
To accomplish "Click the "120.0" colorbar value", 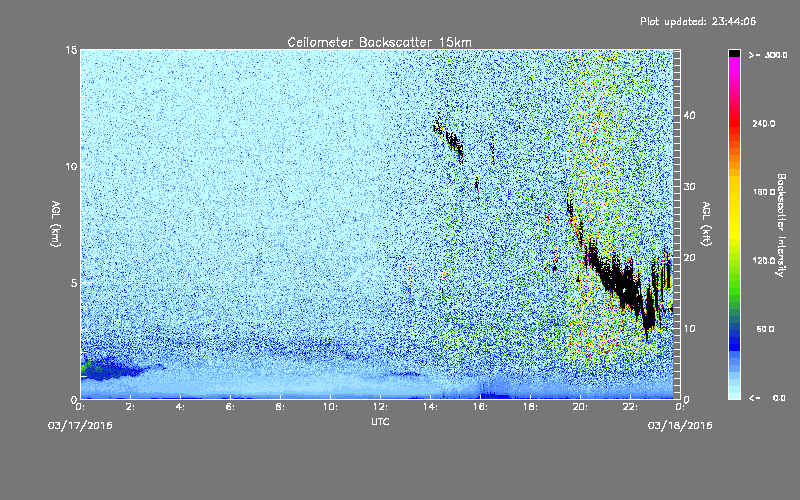I will (x=764, y=260).
